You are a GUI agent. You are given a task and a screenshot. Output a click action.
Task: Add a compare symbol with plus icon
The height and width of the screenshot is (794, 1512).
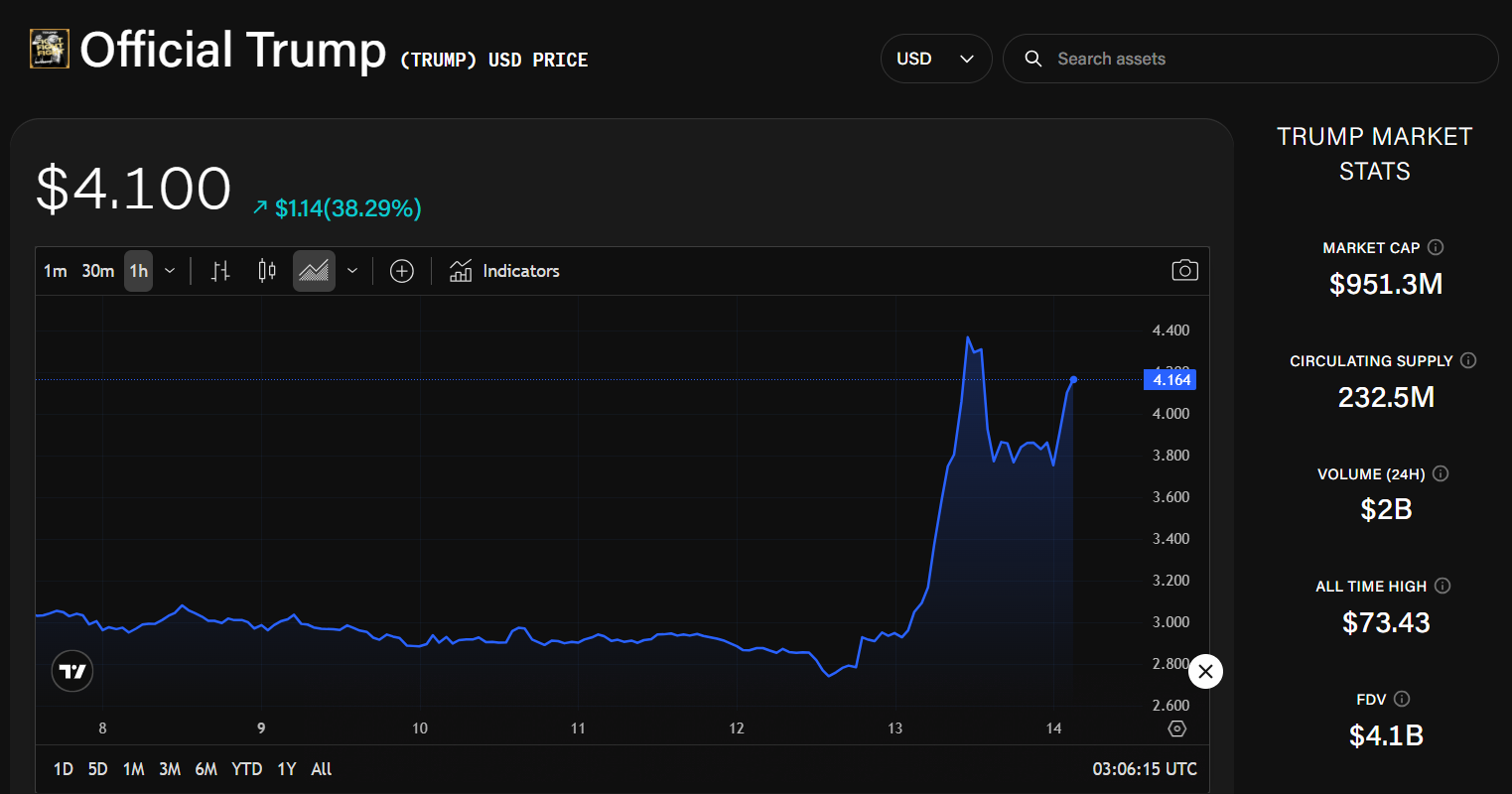click(x=401, y=271)
